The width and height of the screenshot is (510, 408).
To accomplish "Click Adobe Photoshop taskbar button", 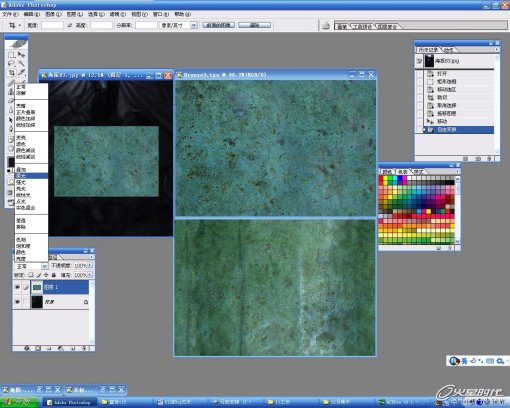I will coord(69,402).
